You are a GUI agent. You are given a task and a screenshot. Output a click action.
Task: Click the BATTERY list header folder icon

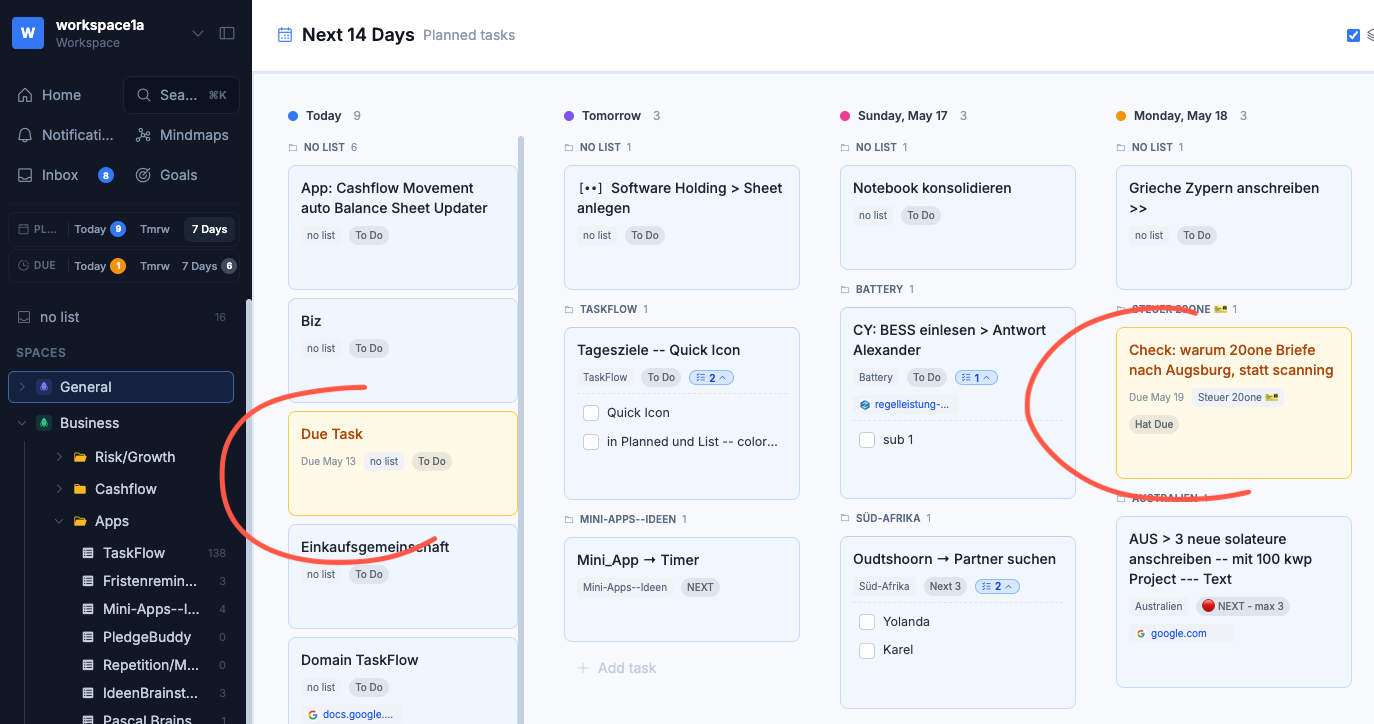[845, 290]
